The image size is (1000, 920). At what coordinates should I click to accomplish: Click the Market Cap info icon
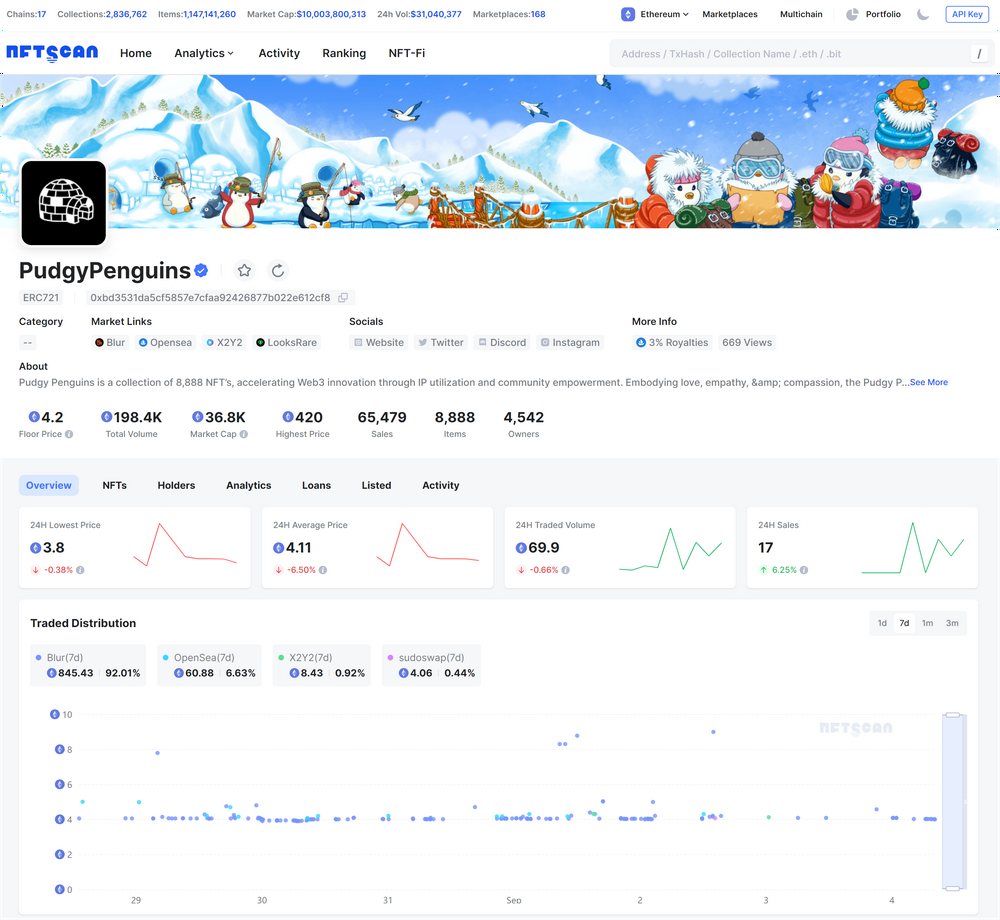[x=243, y=434]
